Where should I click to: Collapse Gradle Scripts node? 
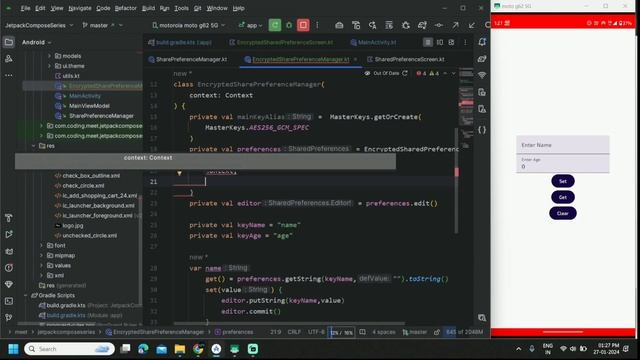(x=26, y=296)
